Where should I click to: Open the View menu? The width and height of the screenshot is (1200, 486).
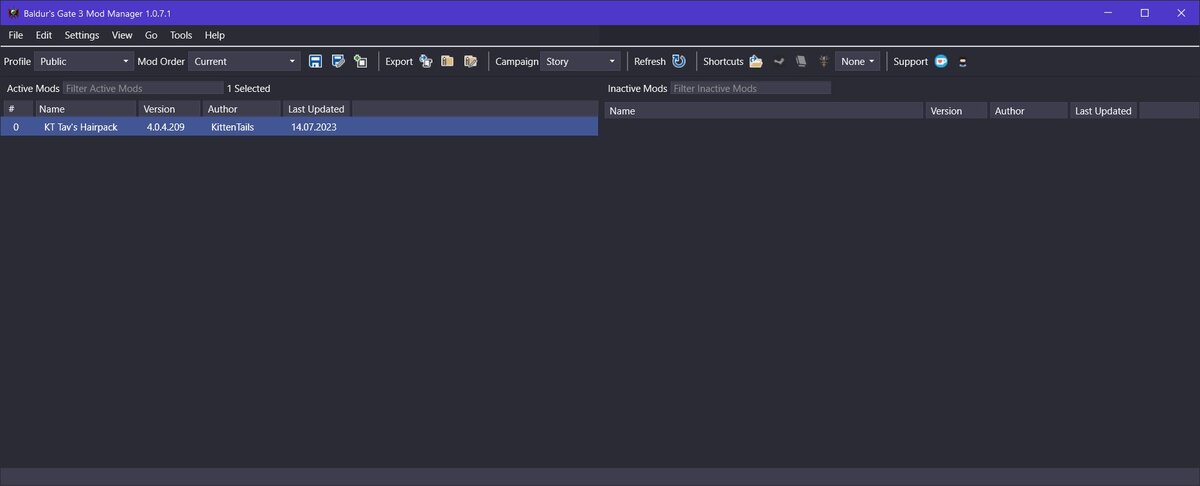[x=122, y=35]
